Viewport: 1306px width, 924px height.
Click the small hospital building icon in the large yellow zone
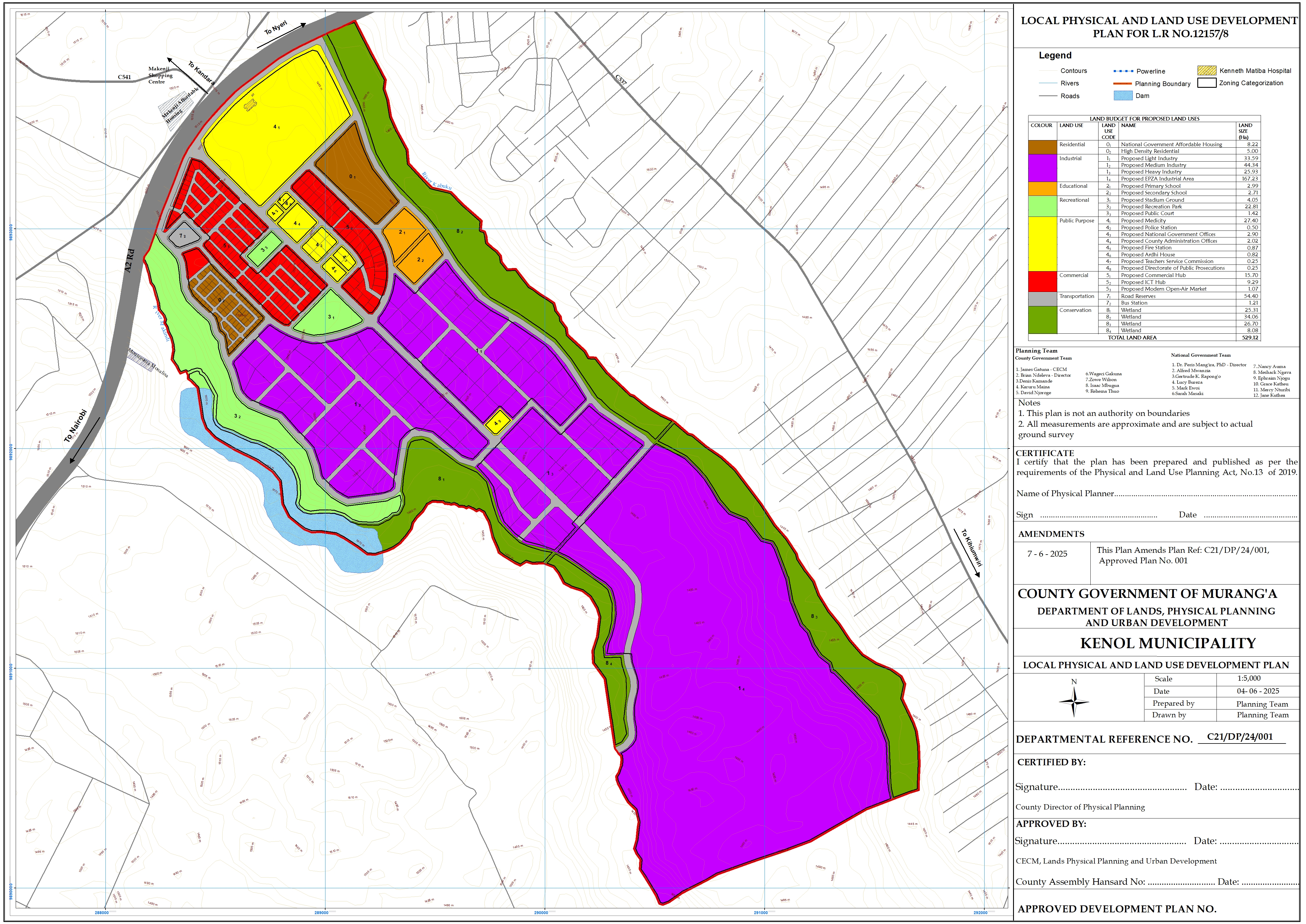click(x=250, y=105)
